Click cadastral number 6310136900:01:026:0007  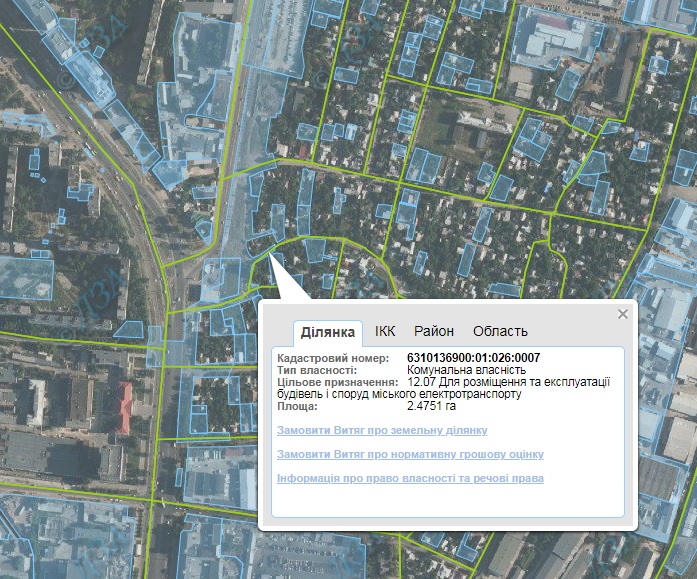pos(473,358)
